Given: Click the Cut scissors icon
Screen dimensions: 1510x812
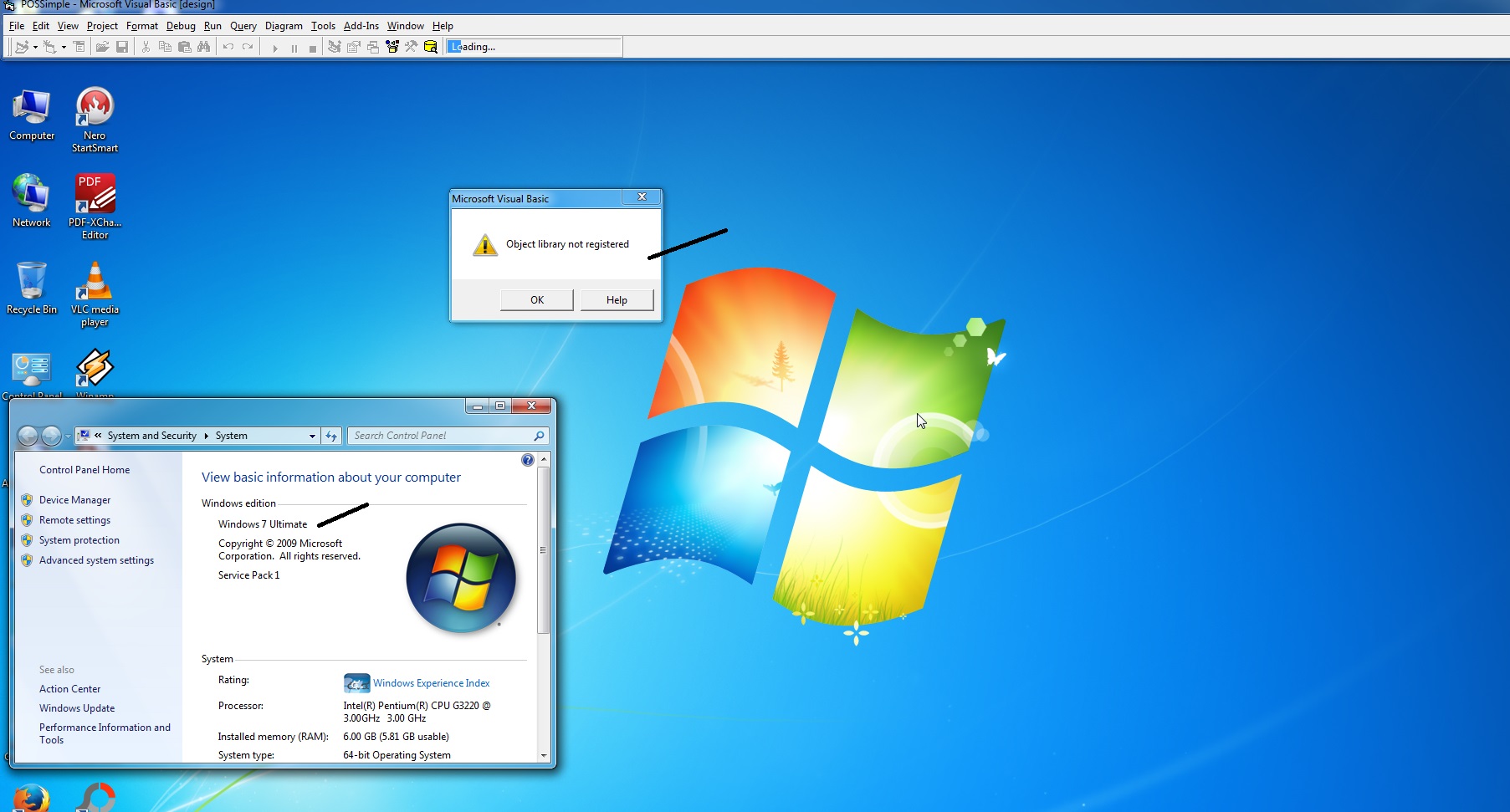Looking at the screenshot, I should pyautogui.click(x=146, y=47).
